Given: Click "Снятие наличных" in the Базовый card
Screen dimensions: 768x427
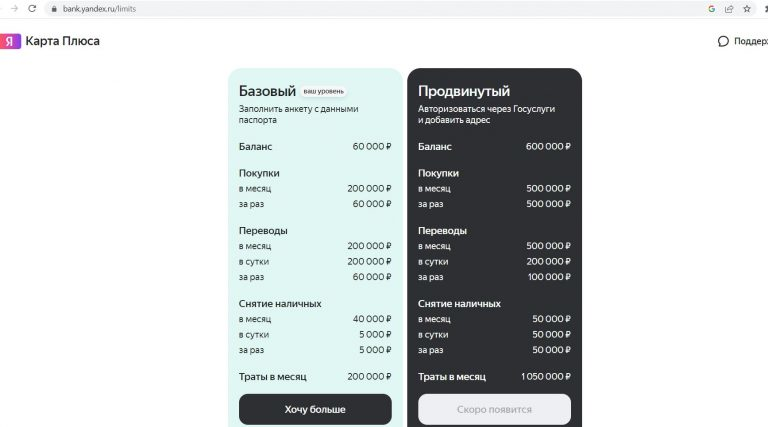Looking at the screenshot, I should [x=279, y=303].
